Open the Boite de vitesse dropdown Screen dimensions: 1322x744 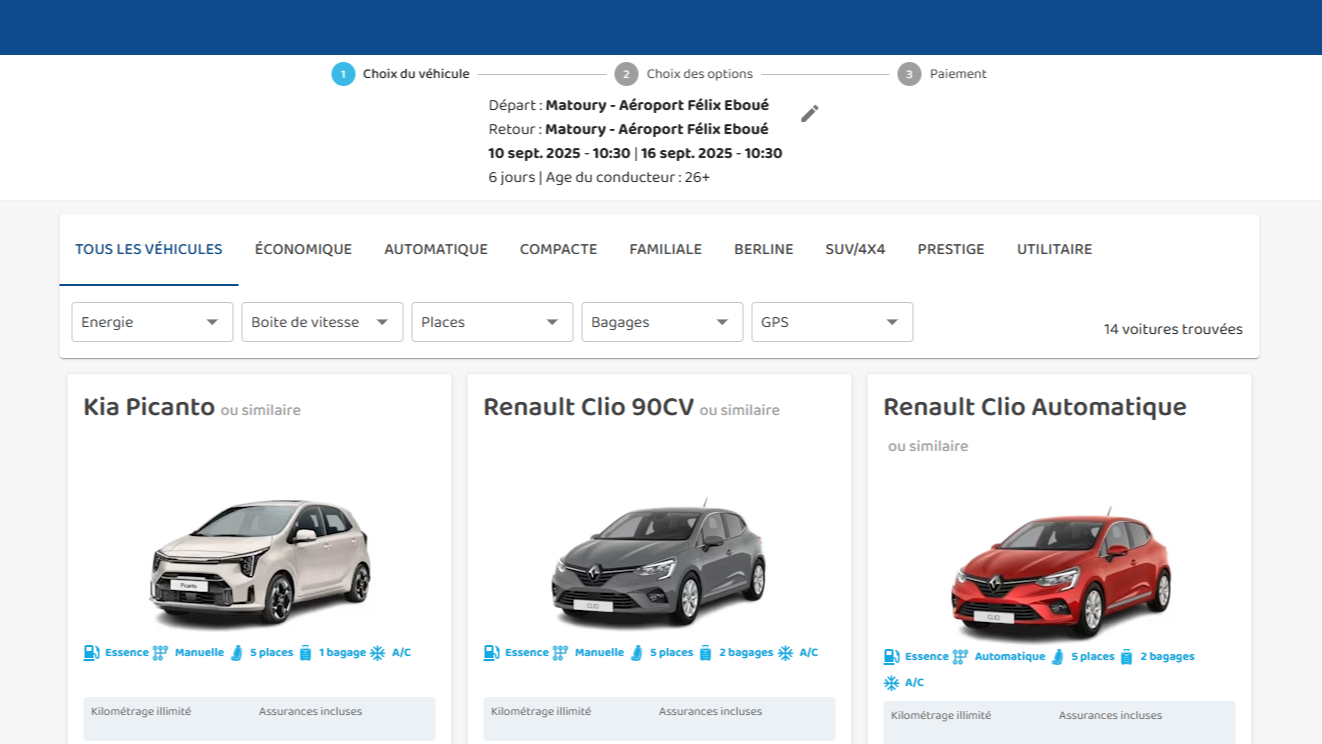[x=322, y=322]
